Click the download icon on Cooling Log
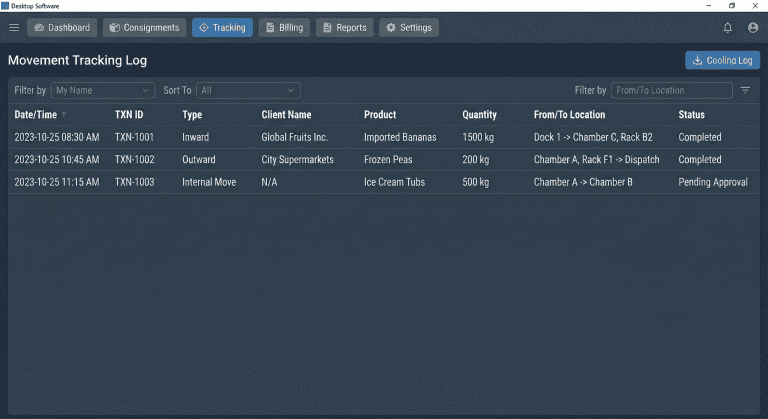Screen dimensions: 768x419 (697, 61)
